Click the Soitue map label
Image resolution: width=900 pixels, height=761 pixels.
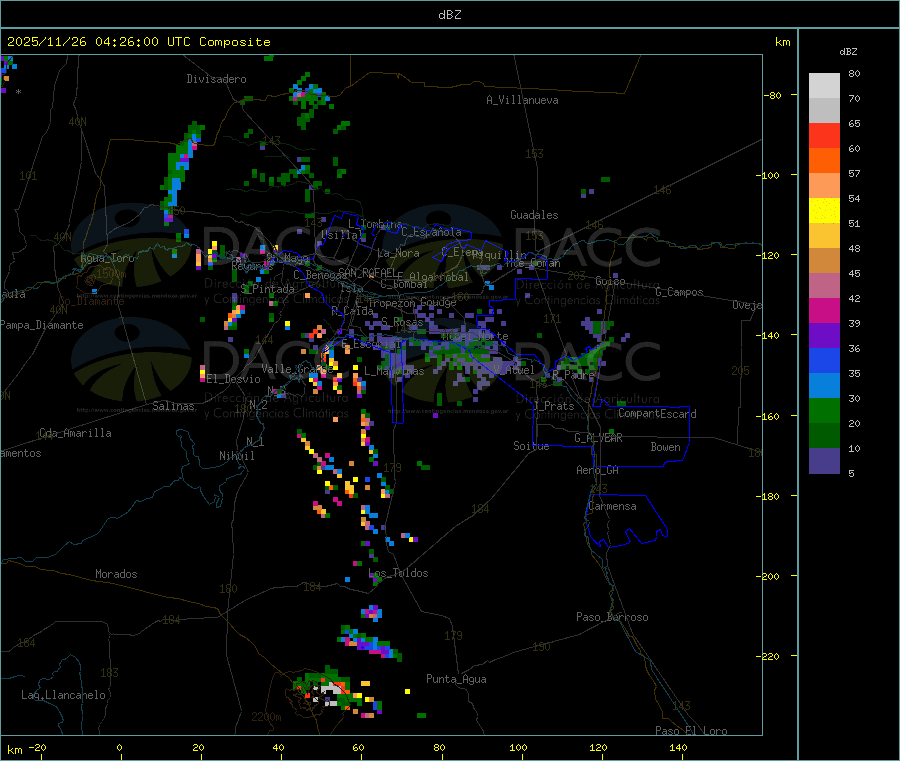[x=531, y=446]
